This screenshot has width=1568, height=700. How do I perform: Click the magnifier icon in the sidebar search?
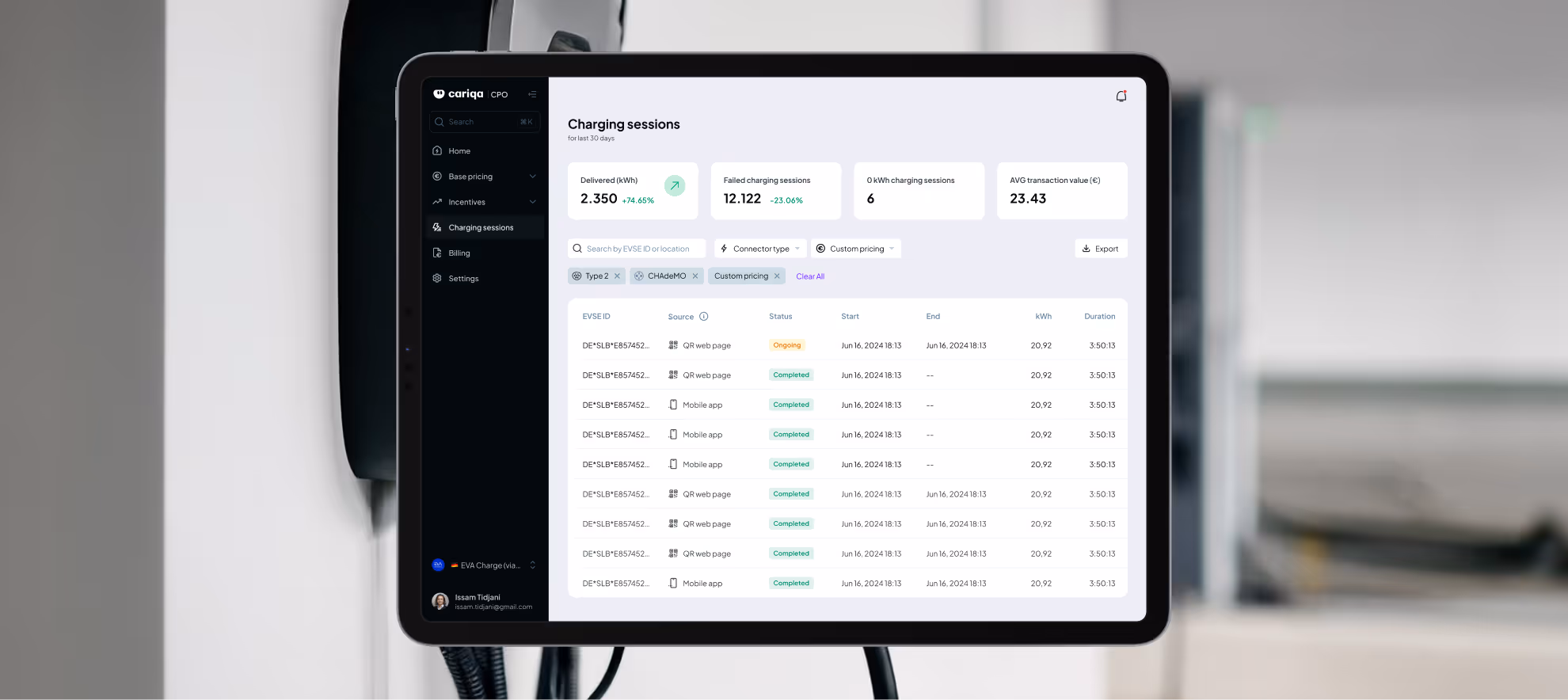(439, 122)
